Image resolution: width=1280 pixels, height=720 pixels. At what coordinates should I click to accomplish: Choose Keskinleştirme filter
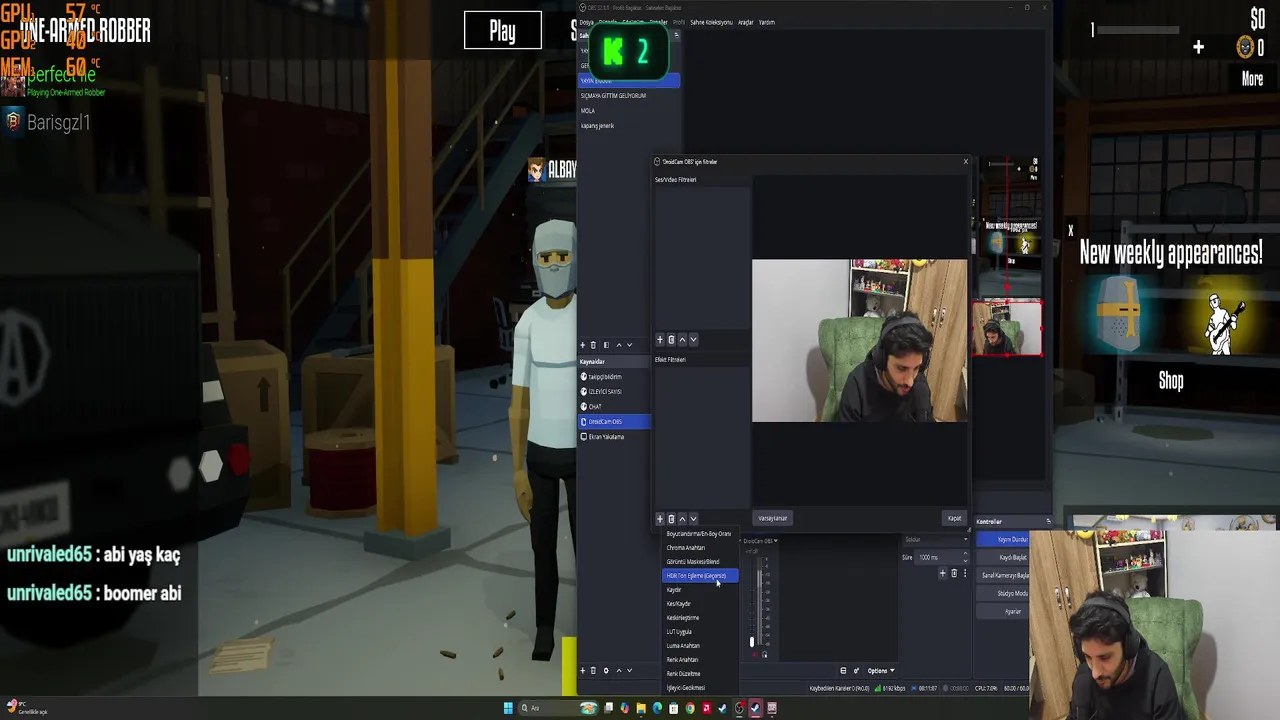(x=699, y=618)
